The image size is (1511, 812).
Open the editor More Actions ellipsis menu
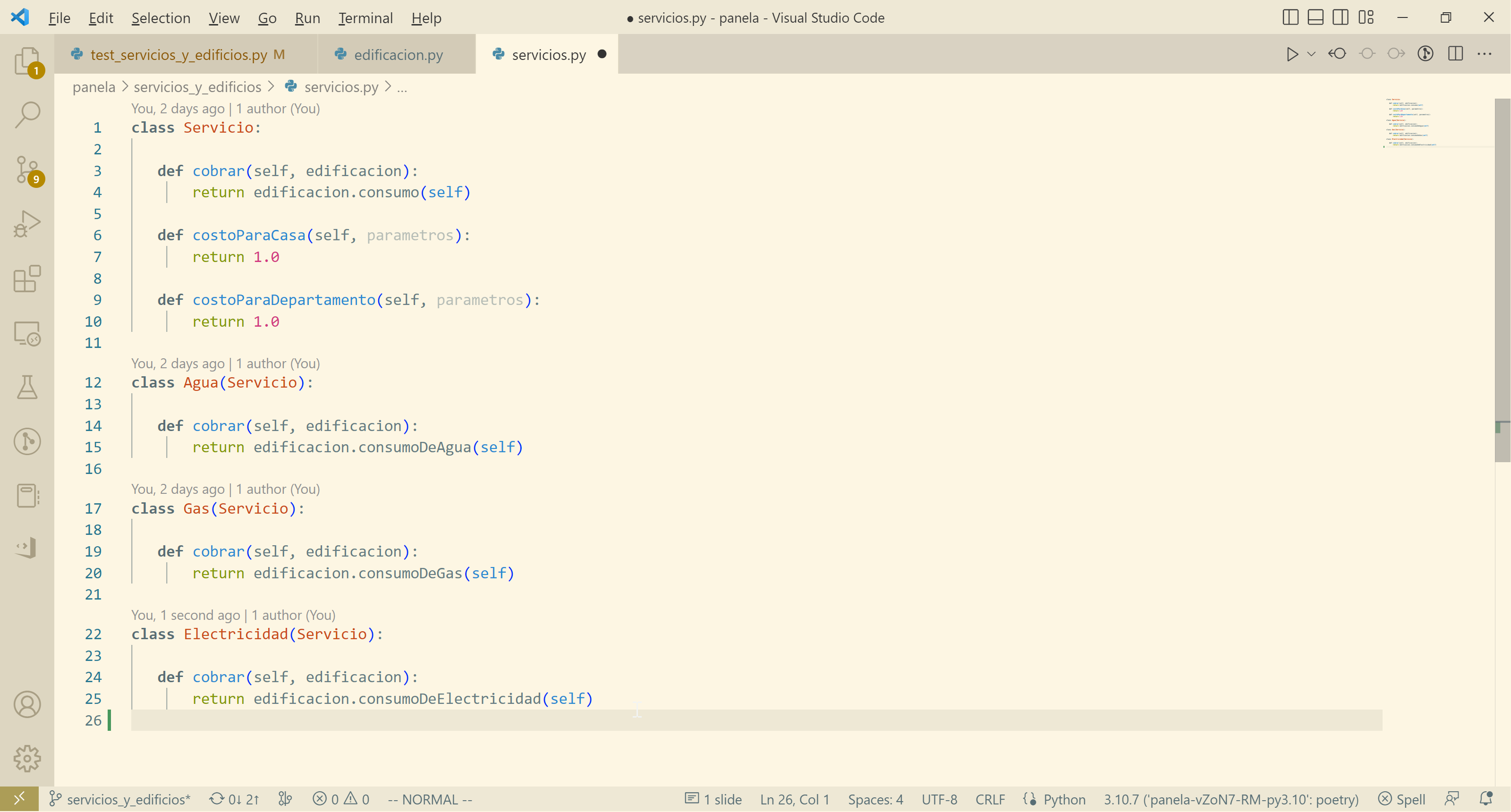pyautogui.click(x=1485, y=54)
